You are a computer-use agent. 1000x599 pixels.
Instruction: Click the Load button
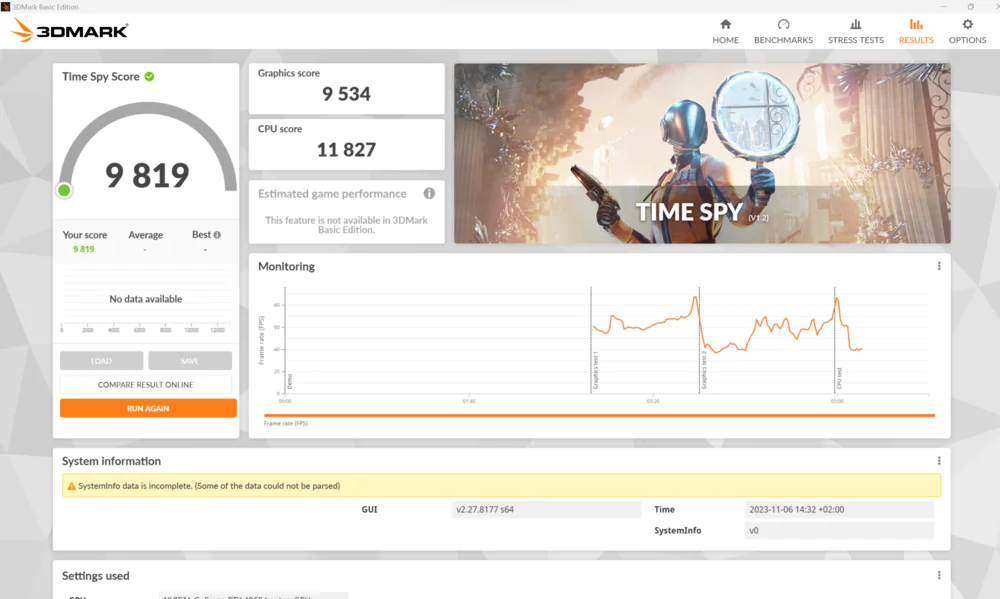point(101,360)
